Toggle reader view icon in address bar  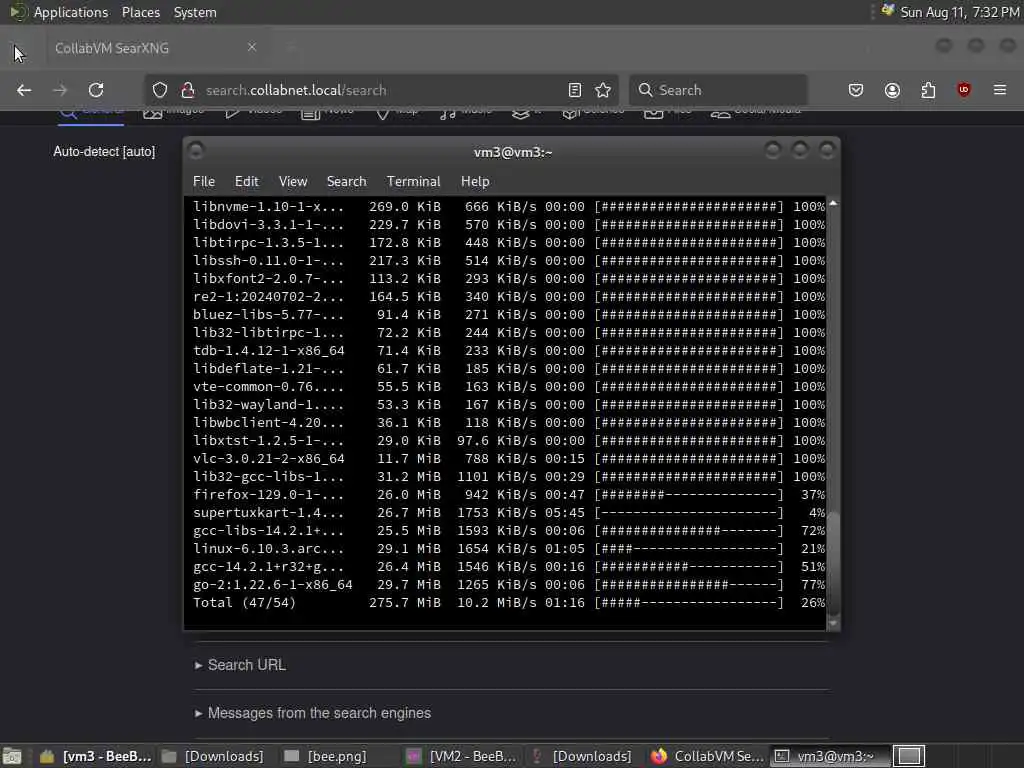coord(575,90)
